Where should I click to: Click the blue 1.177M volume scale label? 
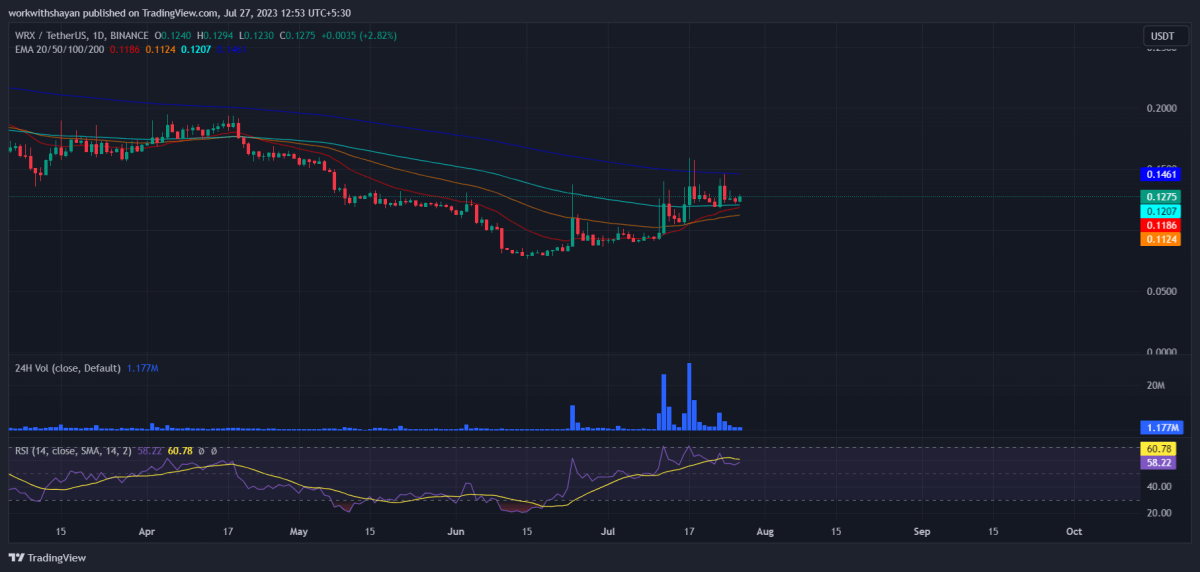click(x=1161, y=428)
